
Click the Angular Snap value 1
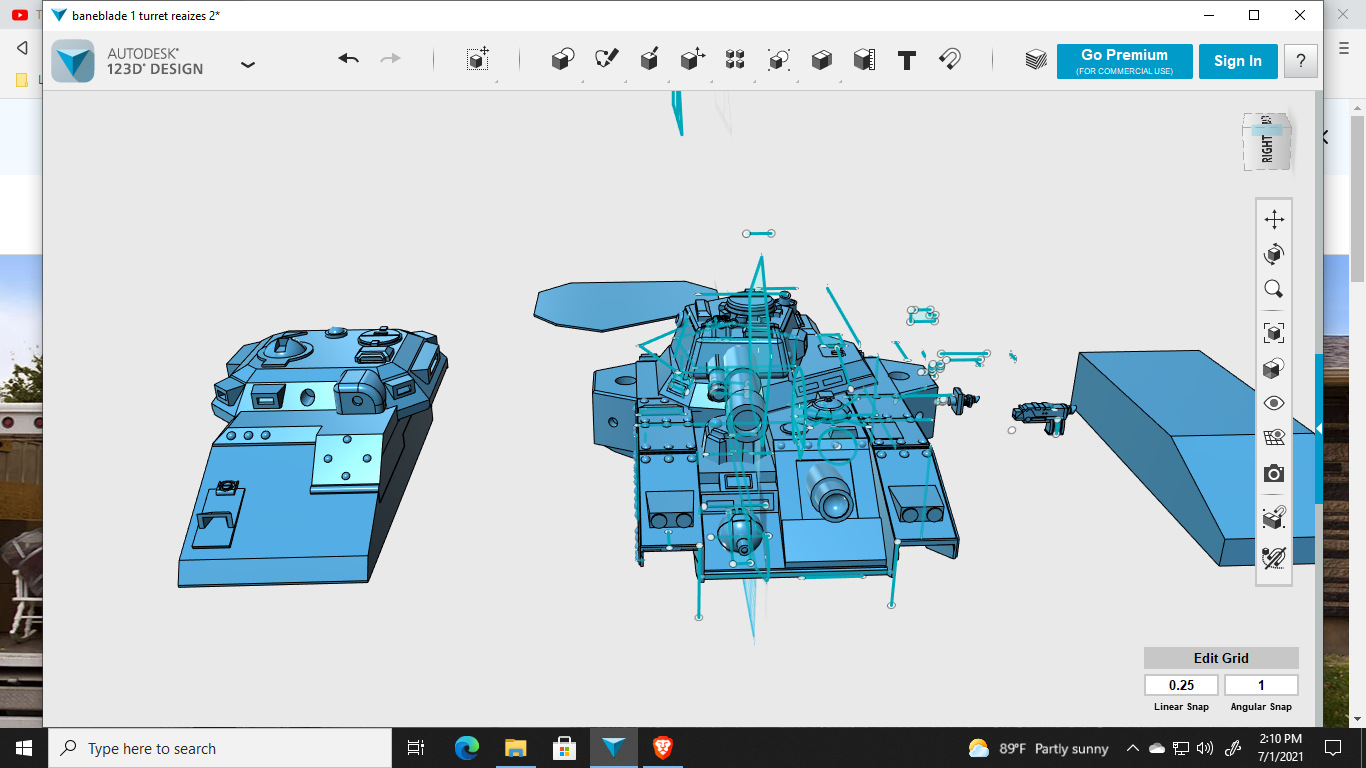click(1261, 685)
